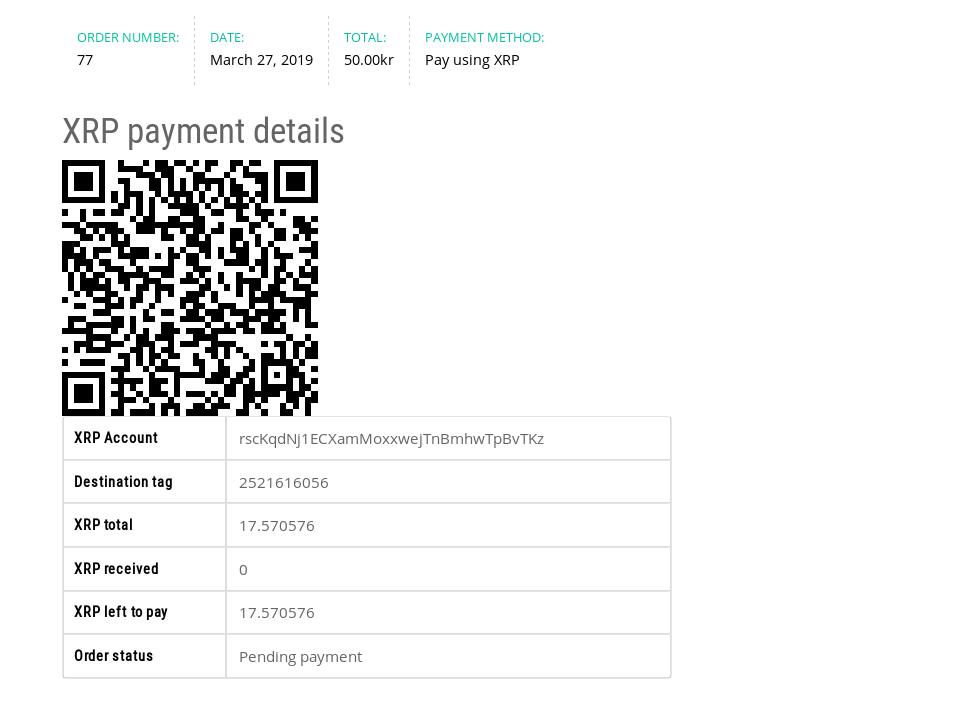Click the XRP Account row label
Screen dimensions: 975x723
[x=116, y=438]
